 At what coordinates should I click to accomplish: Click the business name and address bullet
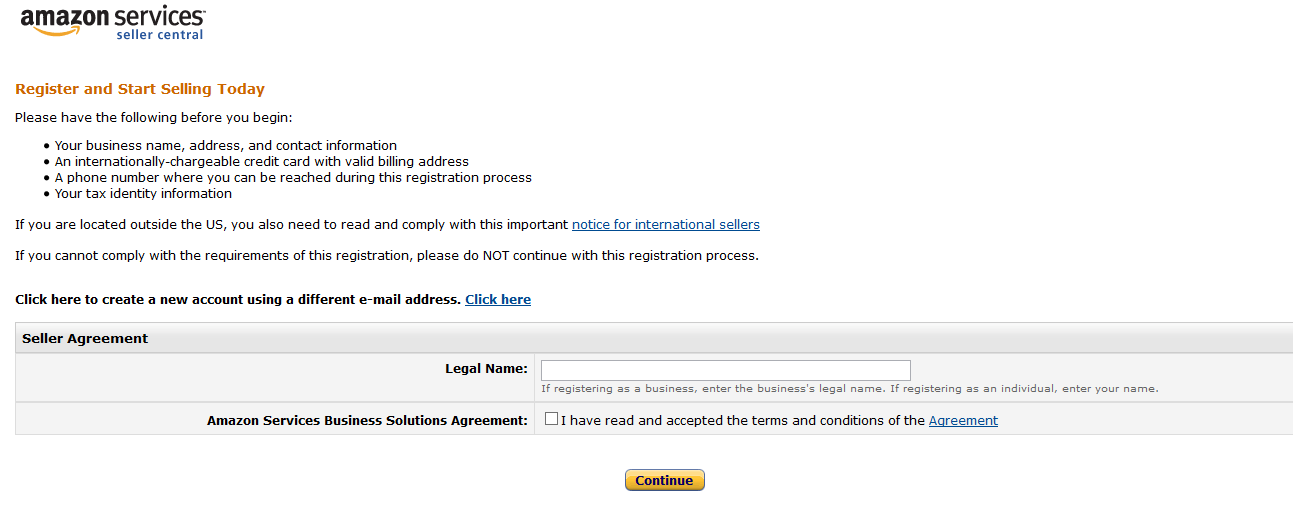[225, 145]
